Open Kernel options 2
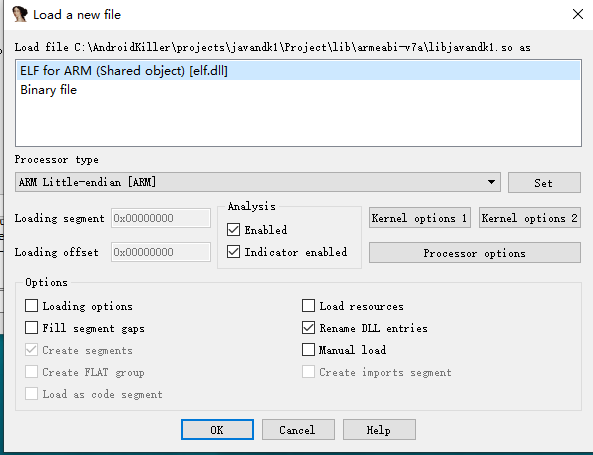 (x=529, y=218)
